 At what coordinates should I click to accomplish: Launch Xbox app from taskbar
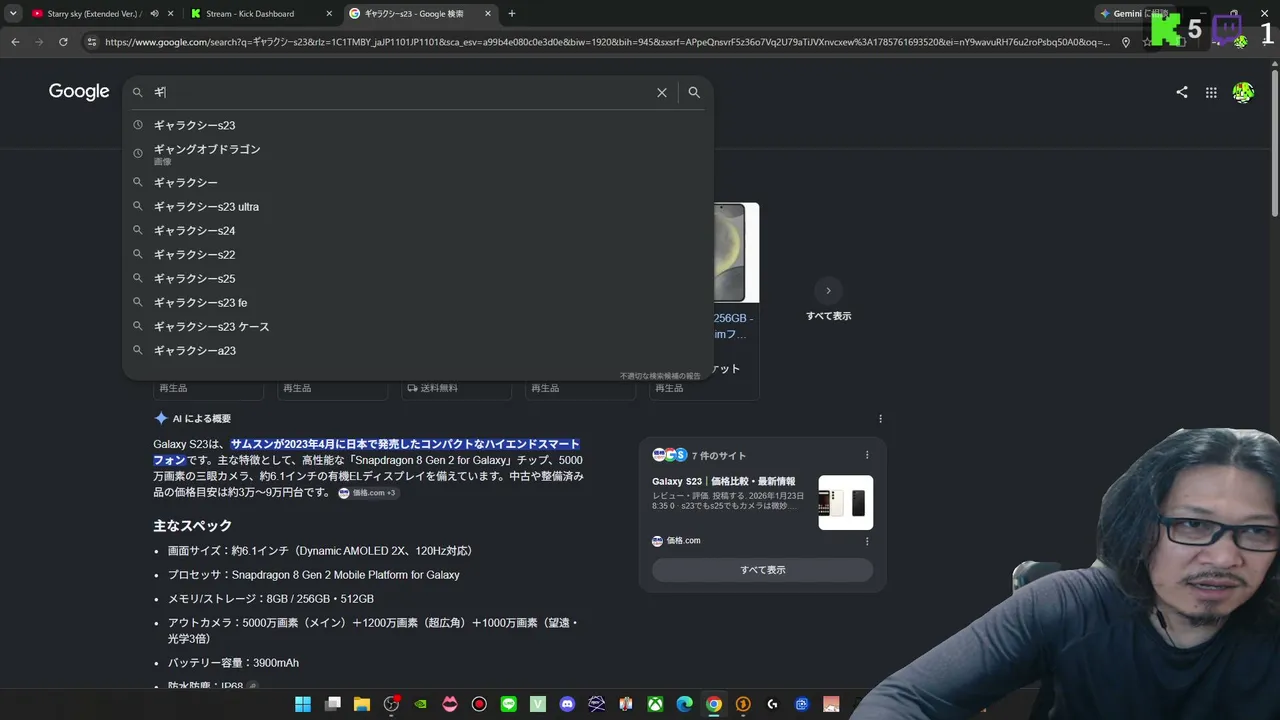(x=655, y=704)
